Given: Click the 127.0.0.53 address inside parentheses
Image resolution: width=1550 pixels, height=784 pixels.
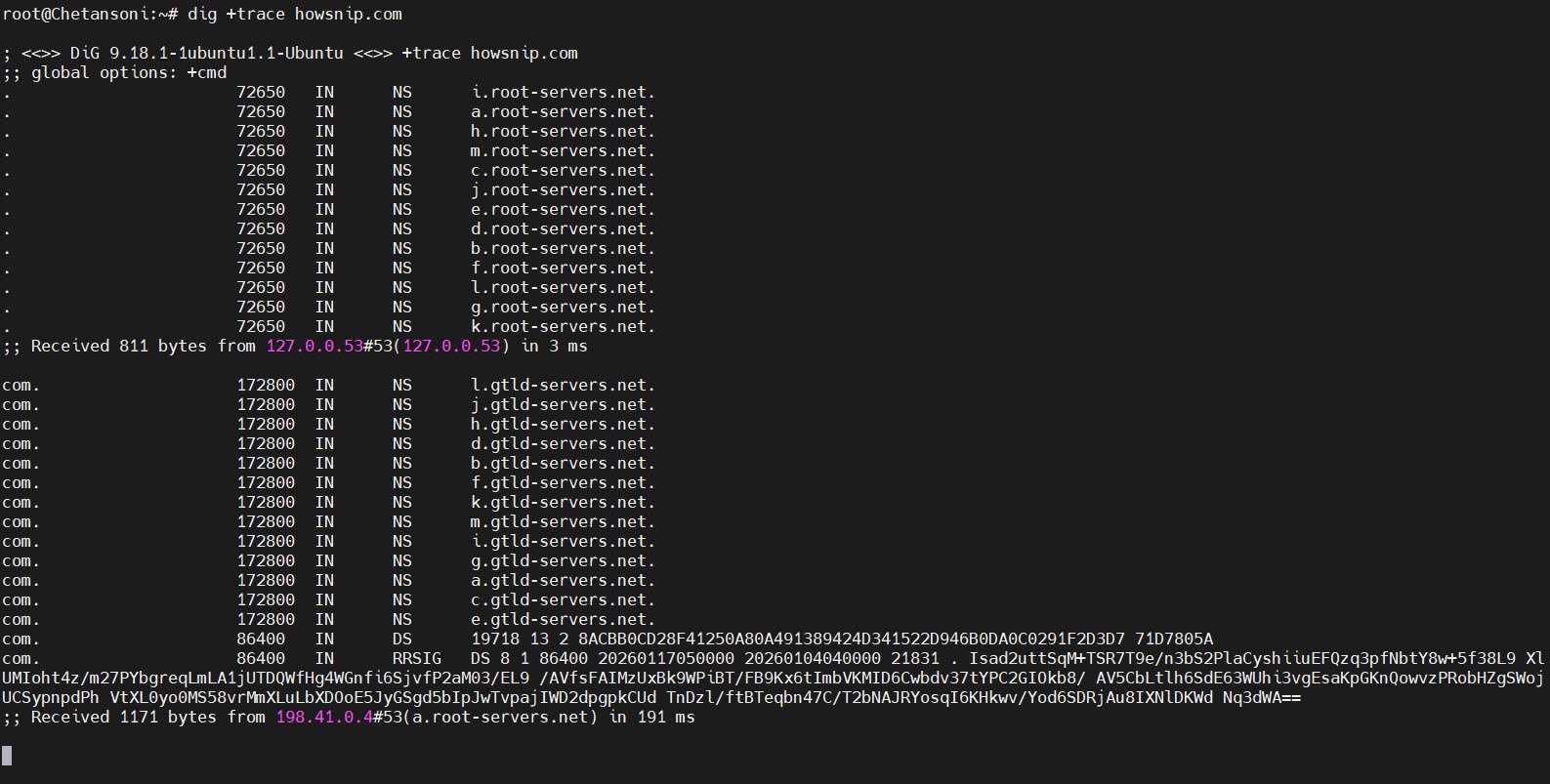Looking at the screenshot, I should point(451,347).
